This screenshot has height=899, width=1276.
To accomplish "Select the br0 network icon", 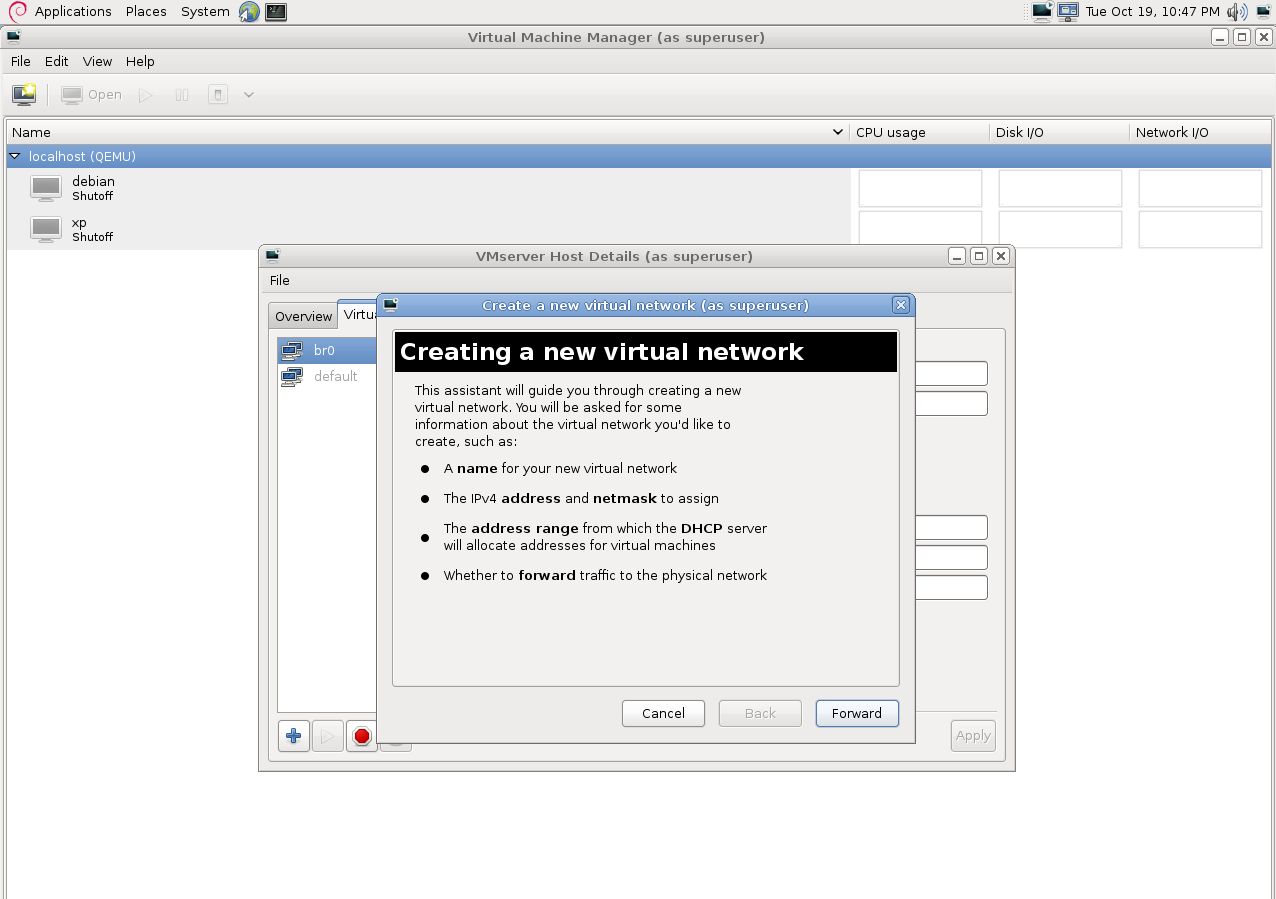I will pyautogui.click(x=292, y=350).
